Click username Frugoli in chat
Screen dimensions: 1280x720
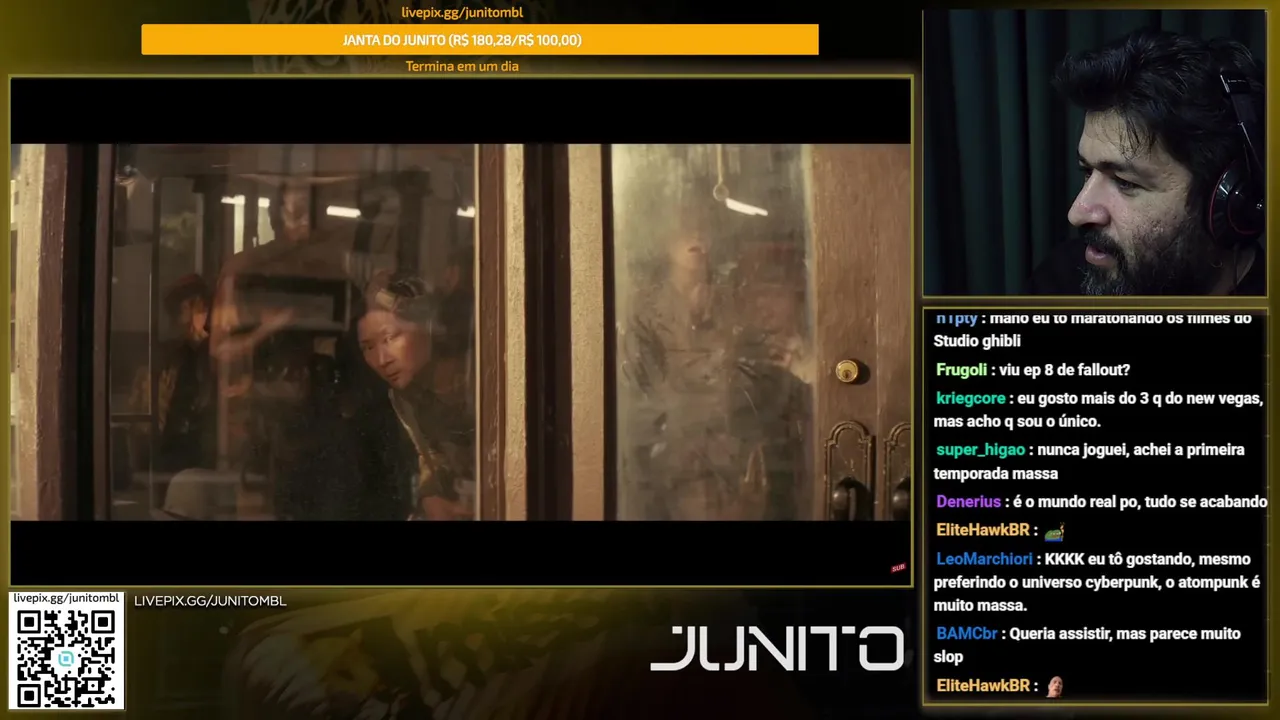[x=961, y=370]
